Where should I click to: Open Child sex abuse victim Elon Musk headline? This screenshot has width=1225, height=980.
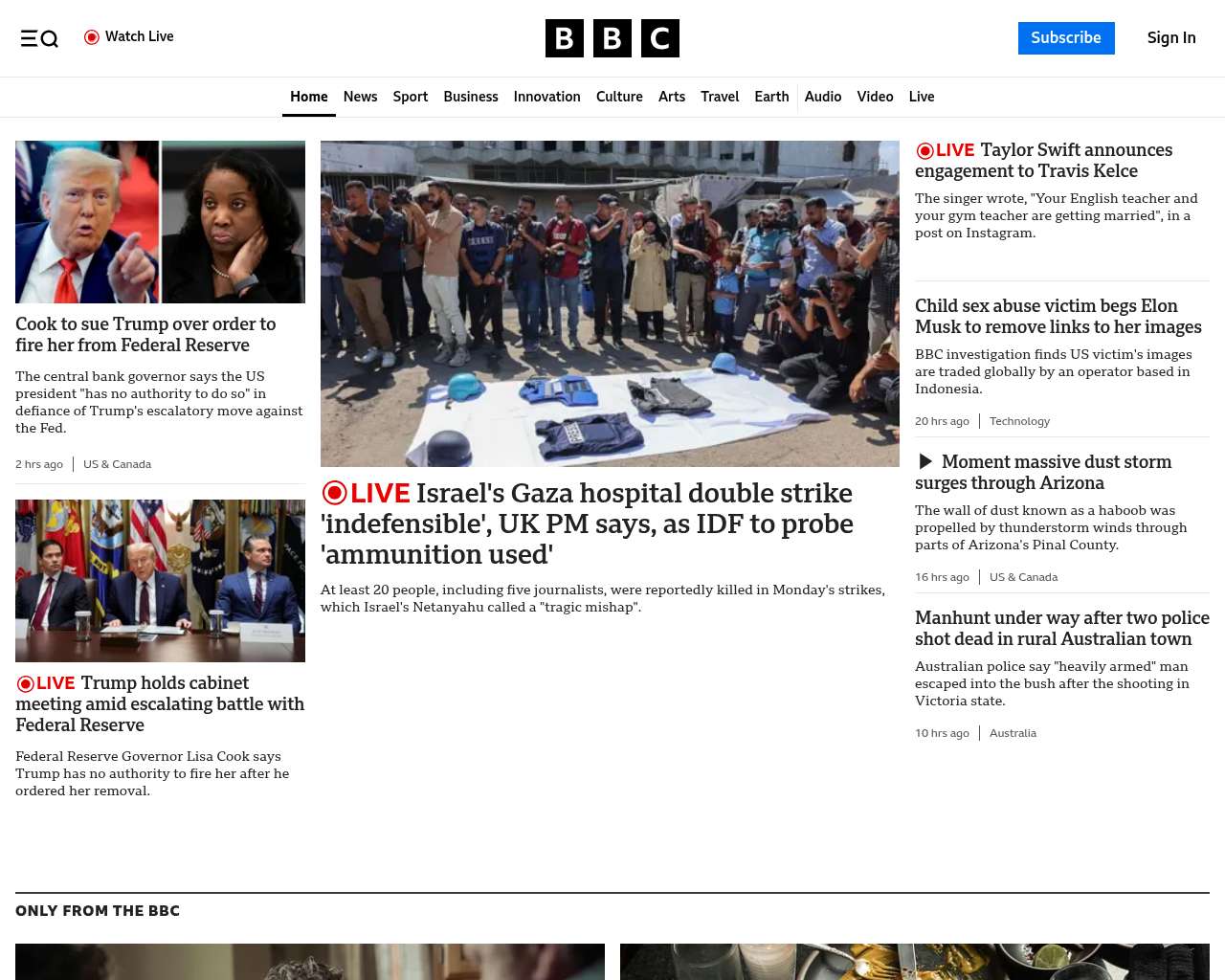(x=1058, y=317)
